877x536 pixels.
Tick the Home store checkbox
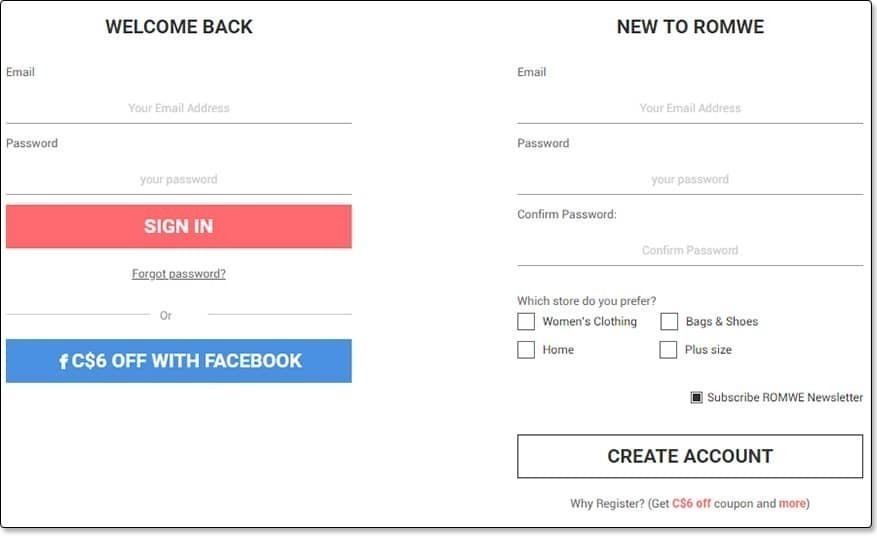[x=526, y=350]
